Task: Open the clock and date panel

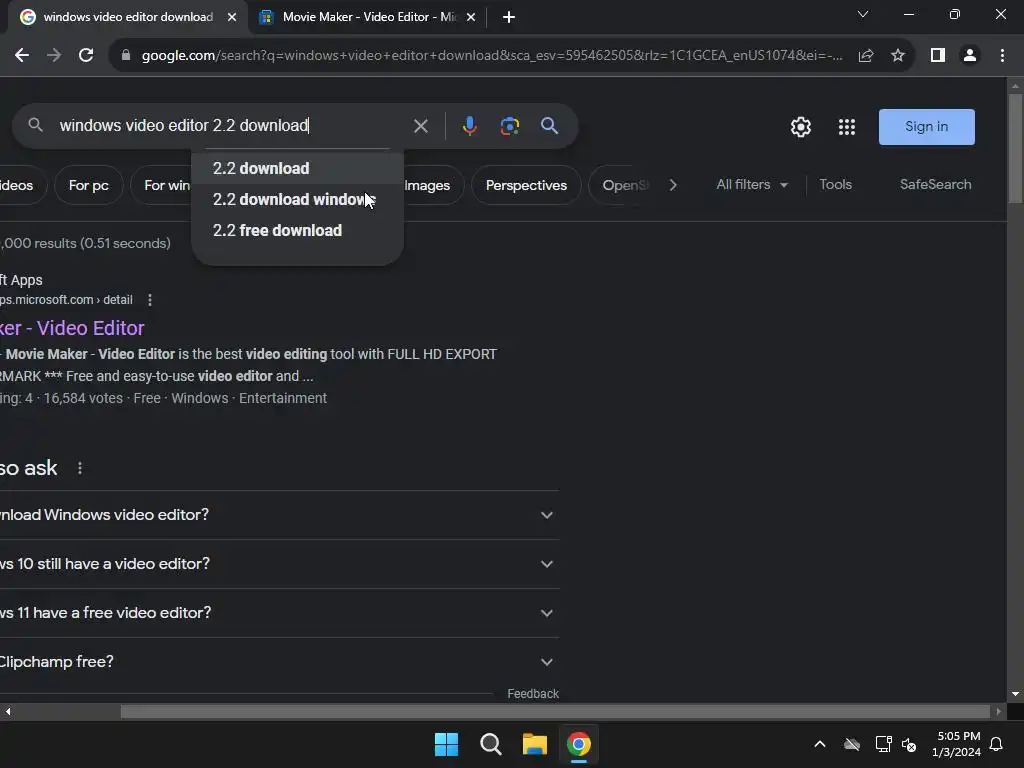Action: [957, 744]
